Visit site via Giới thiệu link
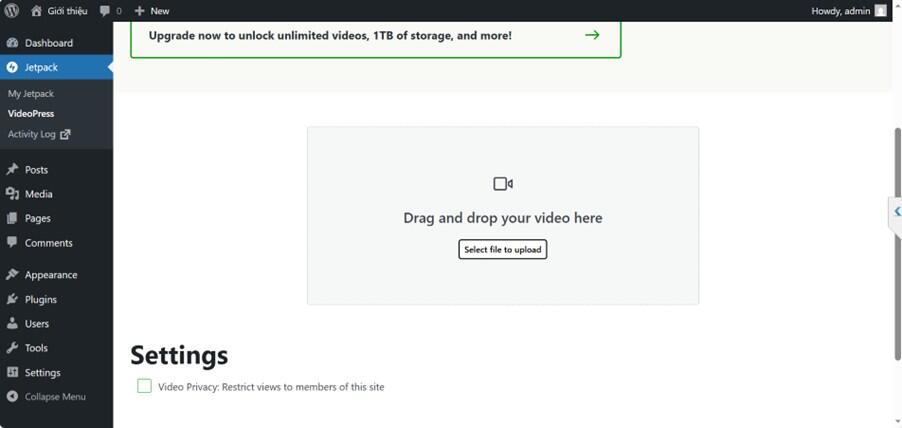902x428 pixels. point(67,11)
